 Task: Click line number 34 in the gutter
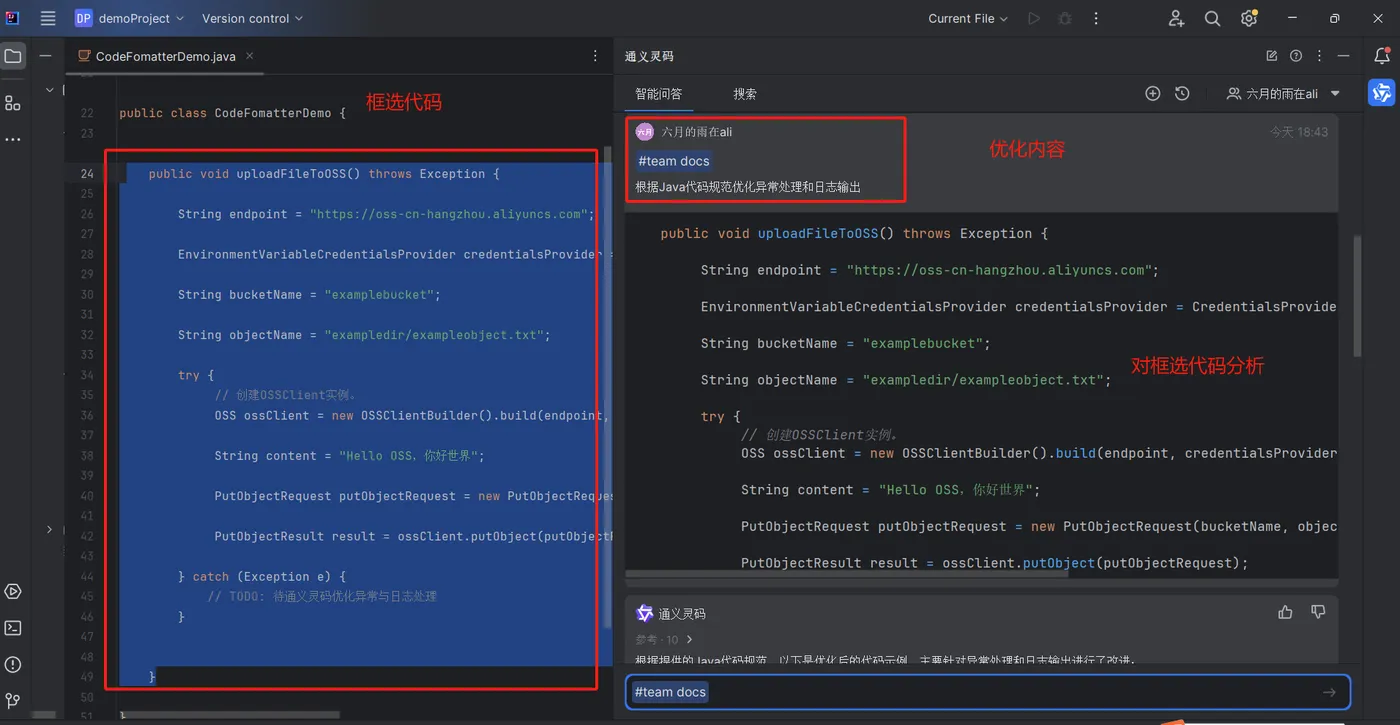[87, 375]
